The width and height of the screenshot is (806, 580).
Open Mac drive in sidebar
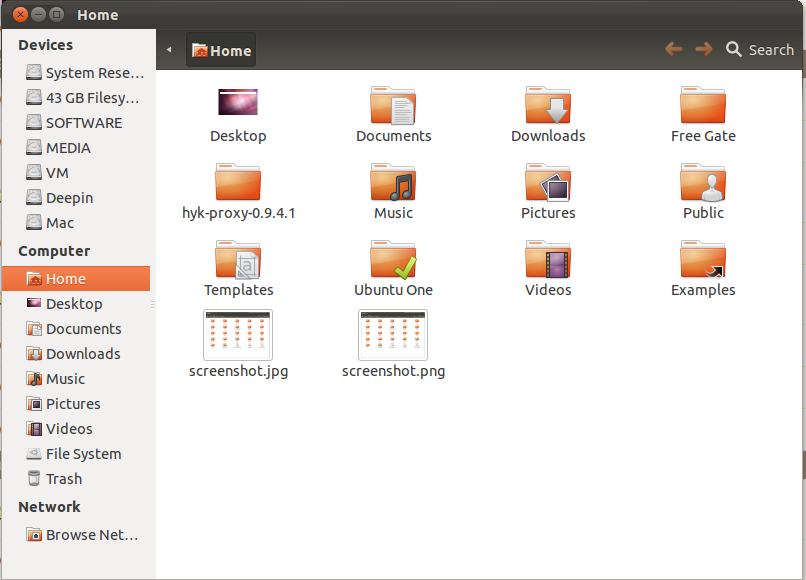tap(76, 223)
